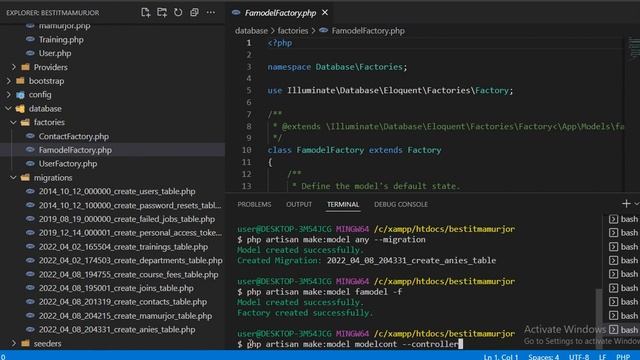Collapse the database folder
Screen dimensions: 640x360
(x=9, y=109)
